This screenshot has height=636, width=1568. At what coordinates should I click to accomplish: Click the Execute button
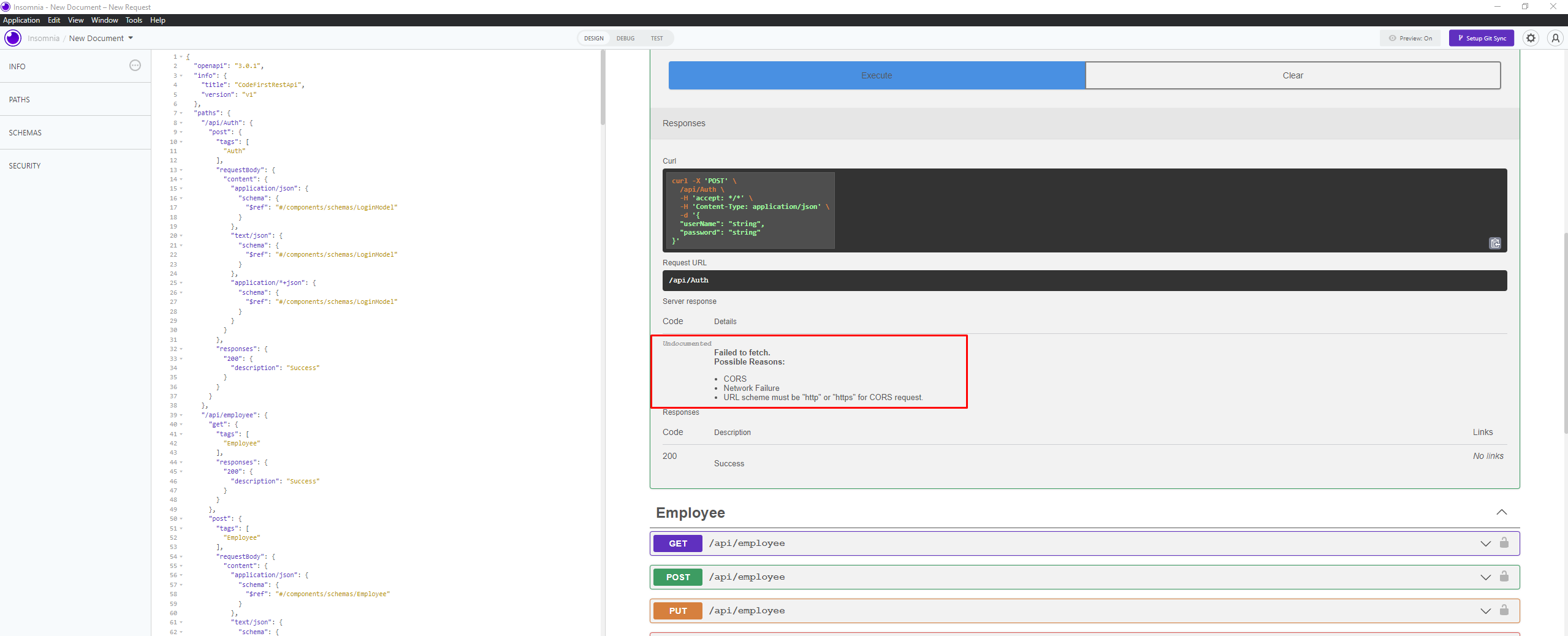pos(877,75)
